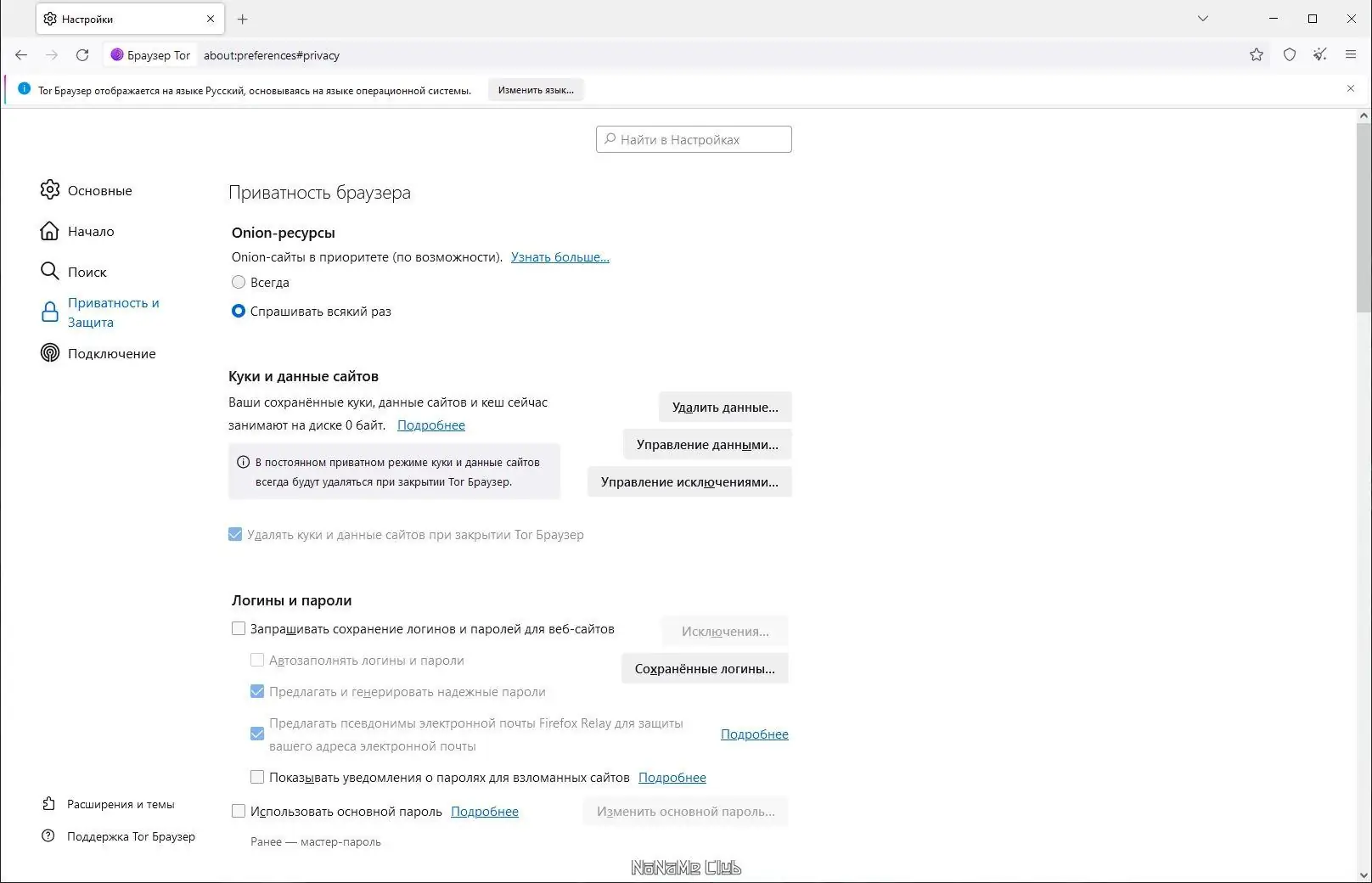The image size is (1372, 883).
Task: Open a new tab with plus button
Action: click(243, 19)
